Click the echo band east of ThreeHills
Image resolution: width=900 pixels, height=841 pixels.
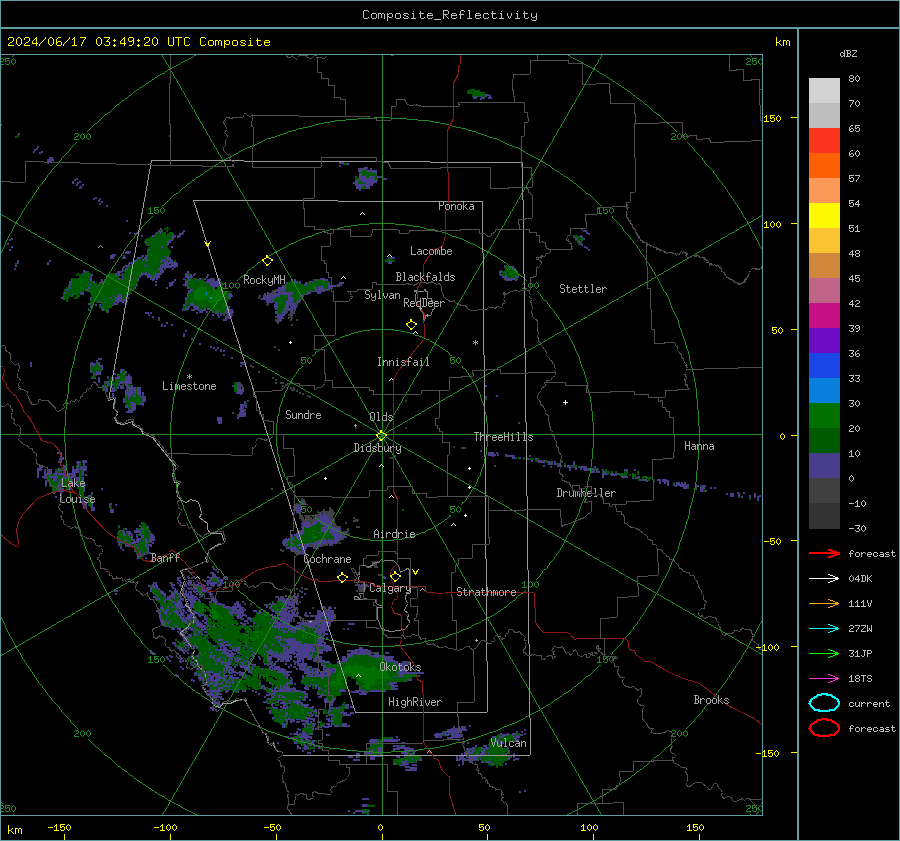pos(623,475)
